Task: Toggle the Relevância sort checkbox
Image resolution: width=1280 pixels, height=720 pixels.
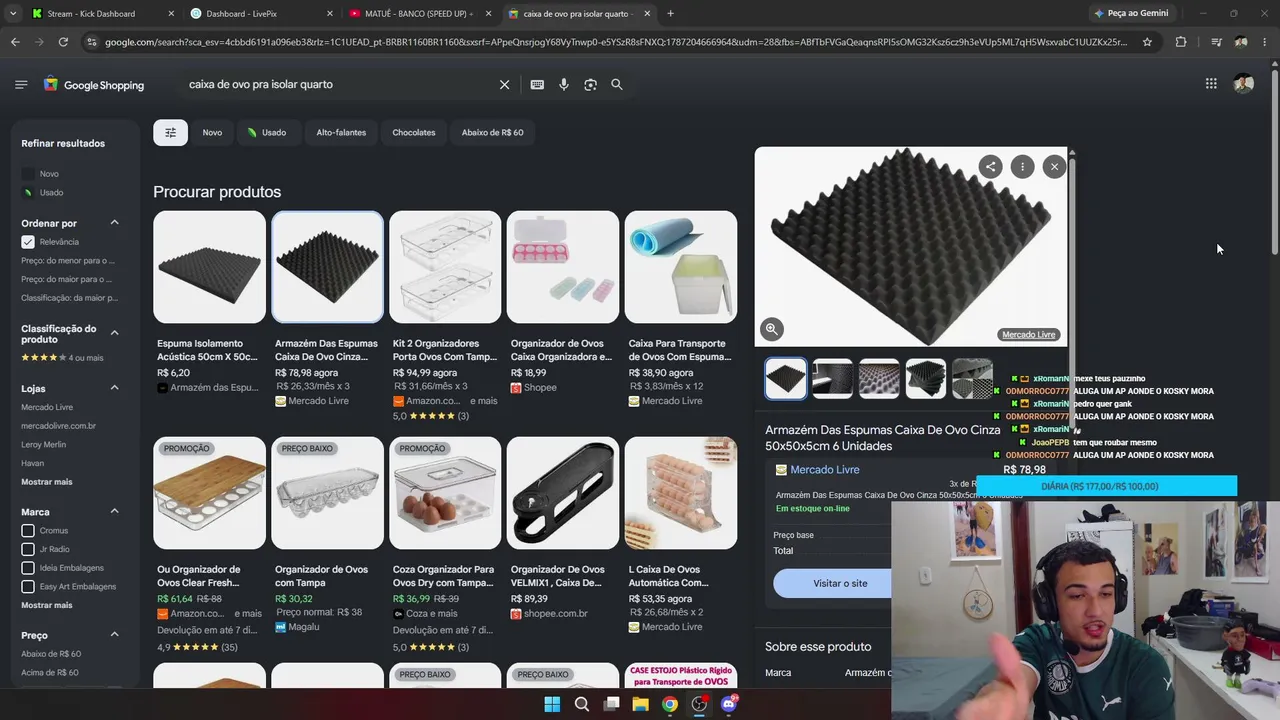Action: coord(28,242)
